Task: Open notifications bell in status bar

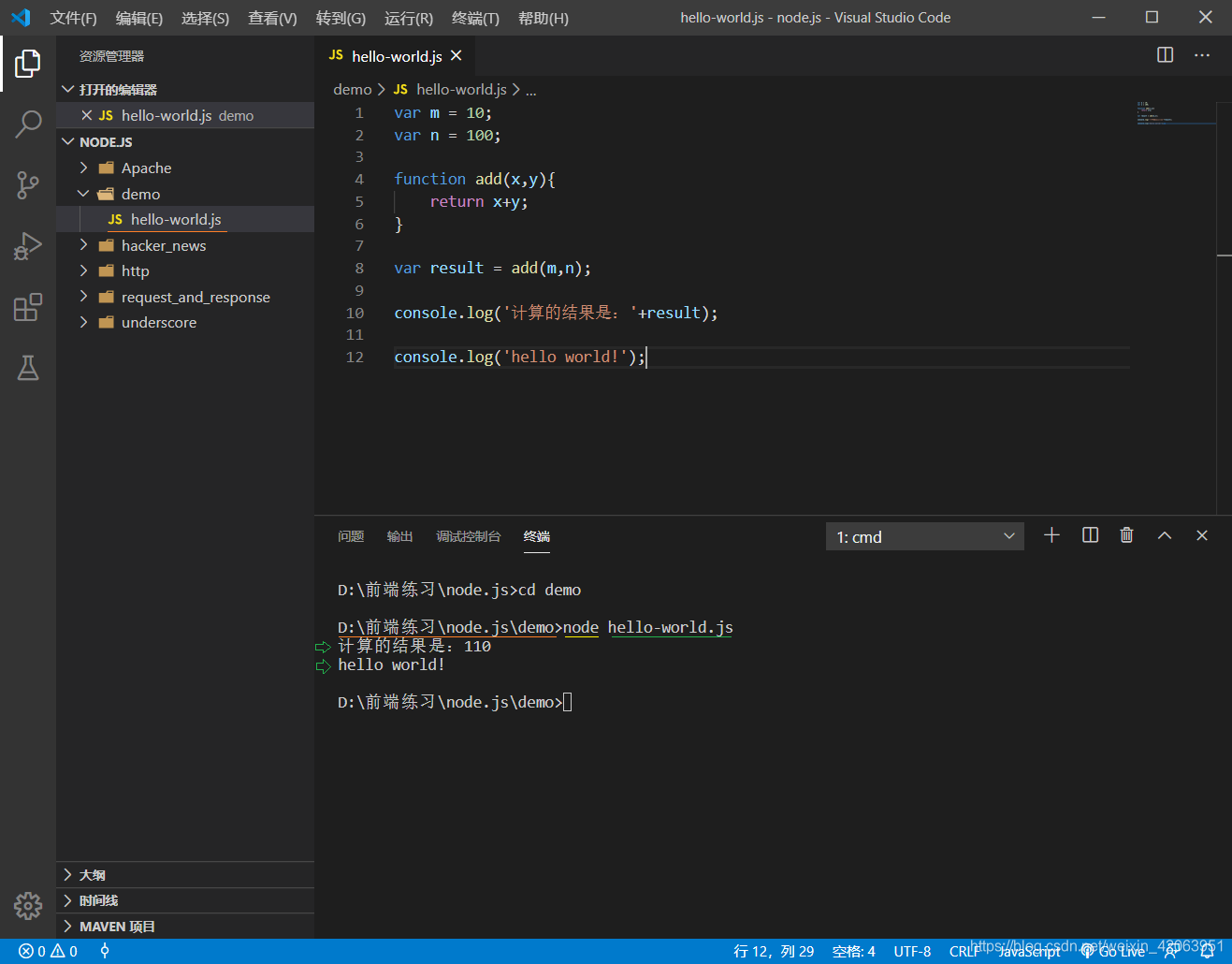Action: (x=1208, y=951)
